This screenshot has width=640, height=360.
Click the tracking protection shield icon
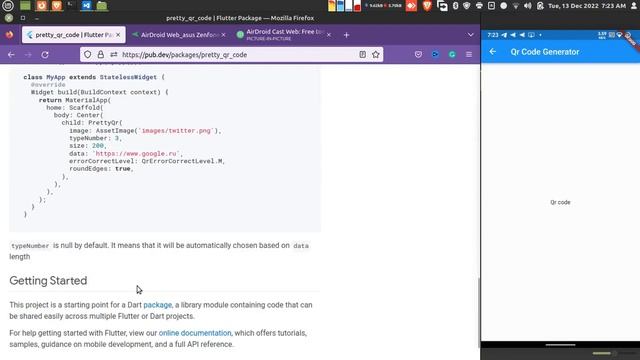[88, 54]
